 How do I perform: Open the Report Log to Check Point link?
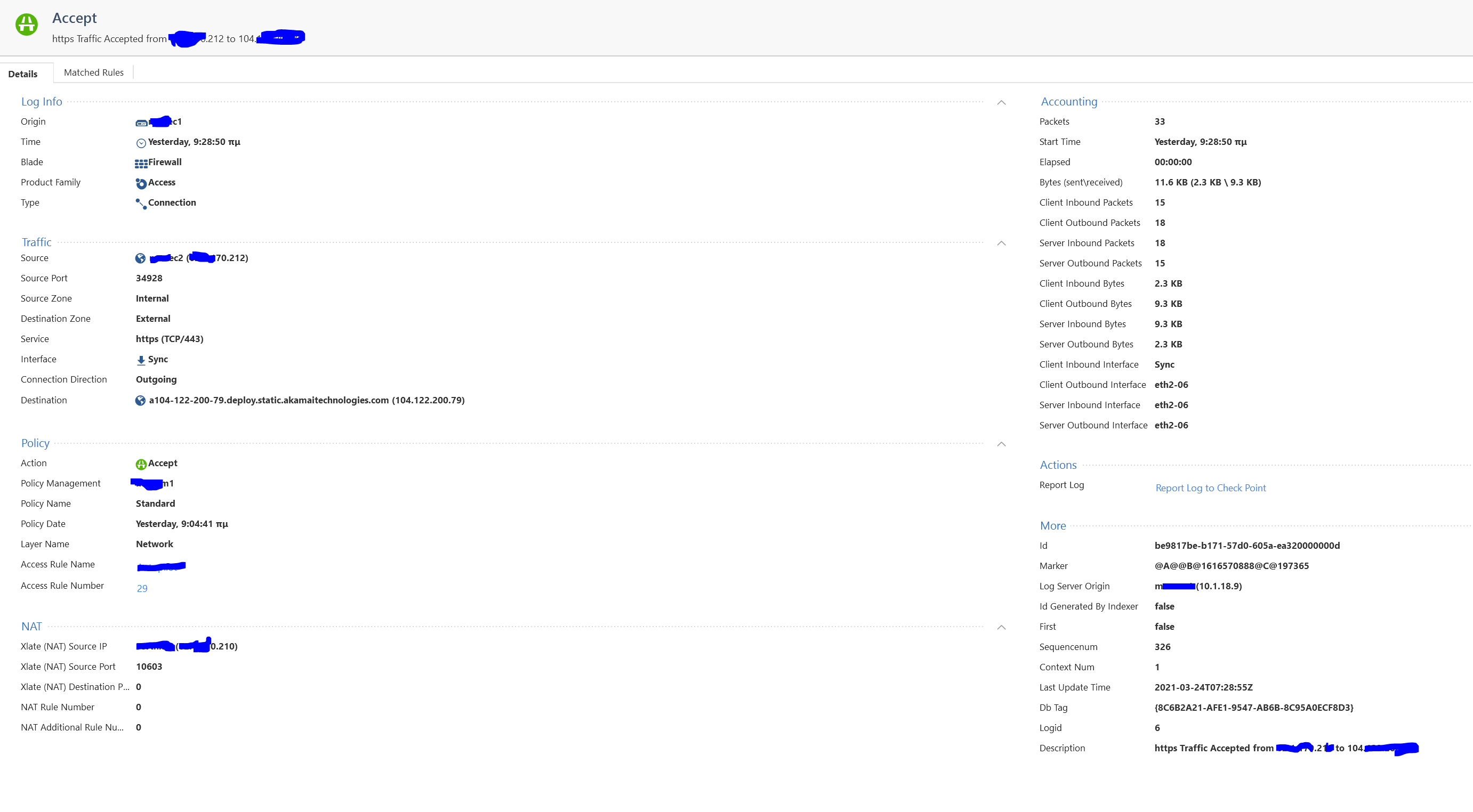pyautogui.click(x=1211, y=488)
